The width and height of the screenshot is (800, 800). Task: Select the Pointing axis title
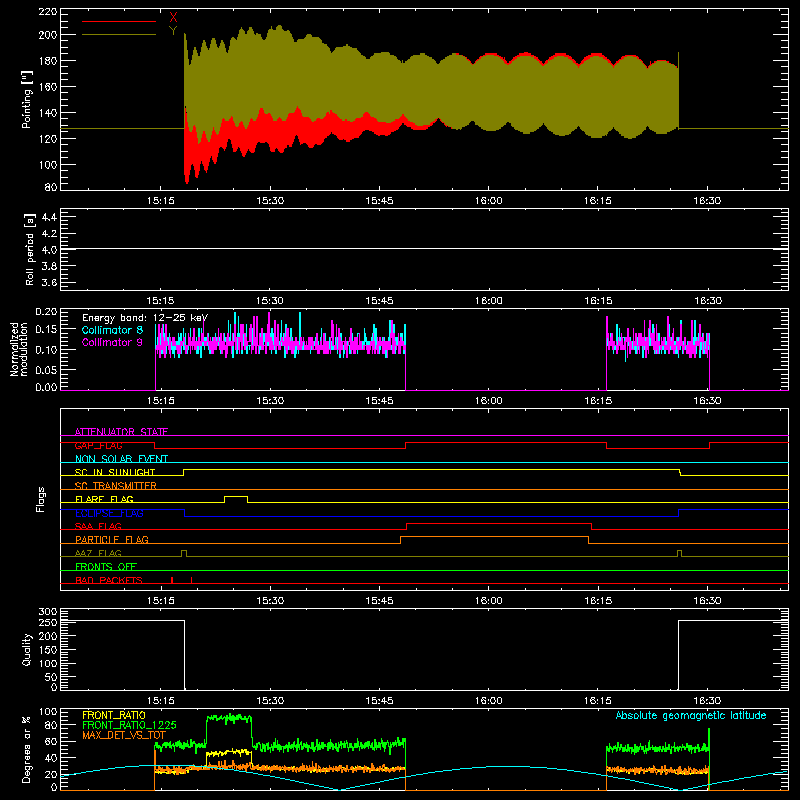27,99
